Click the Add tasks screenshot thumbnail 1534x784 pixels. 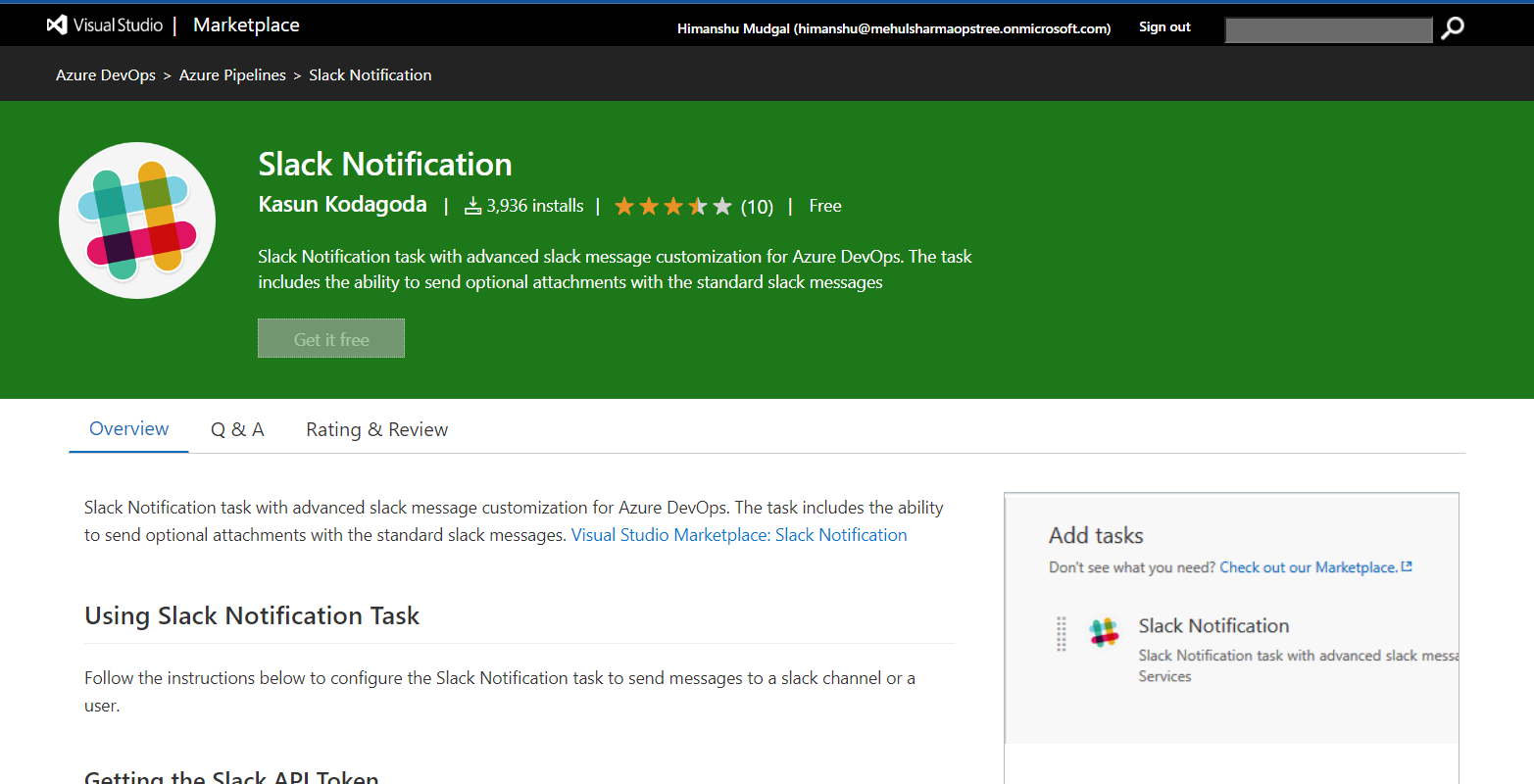click(1232, 637)
